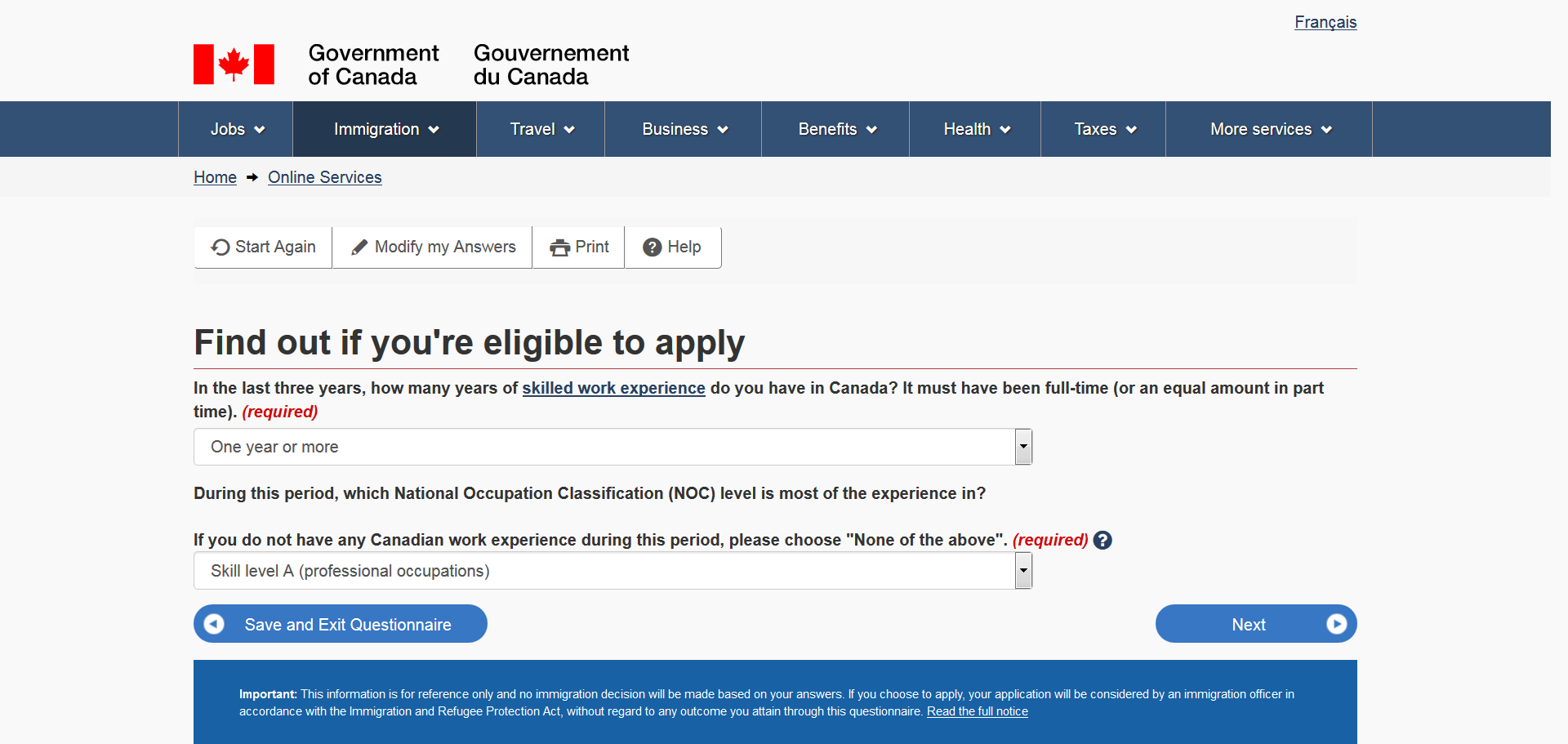Click the blue help icon beside NOC question
Viewport: 1568px width, 744px height.
click(x=1102, y=541)
